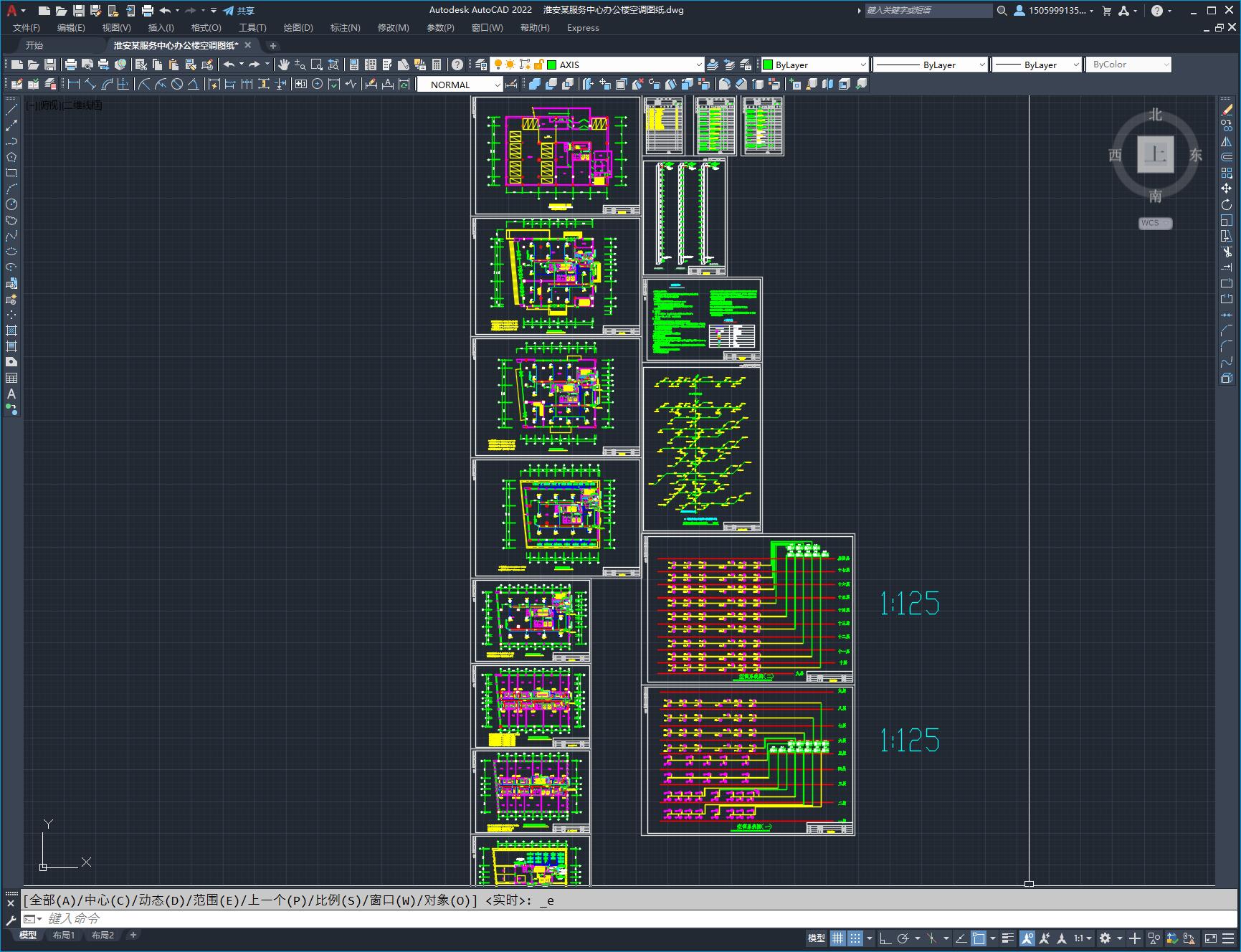1241x952 pixels.
Task: Activate the Pan hand tool
Action: pos(284,65)
